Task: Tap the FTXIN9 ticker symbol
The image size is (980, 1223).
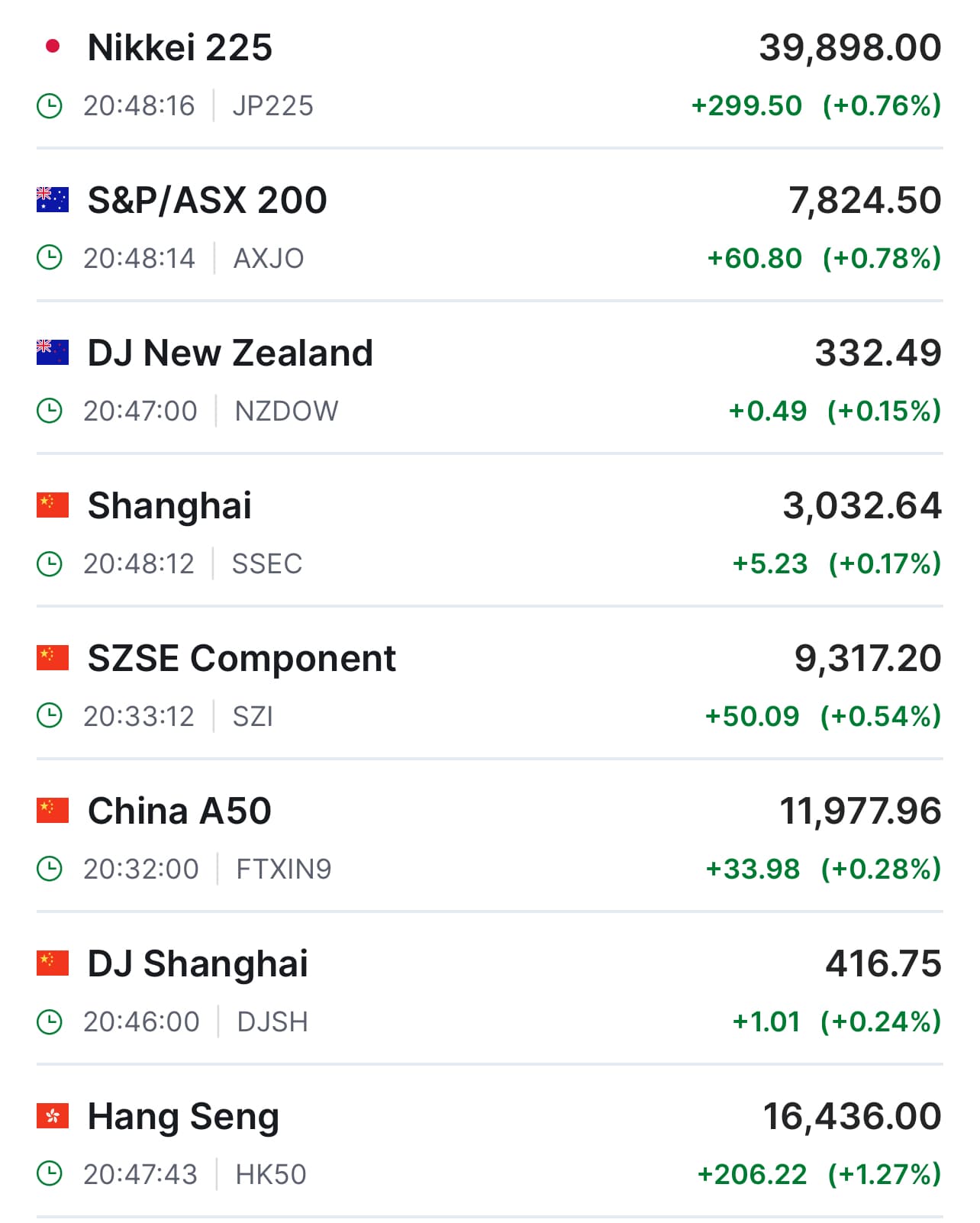Action: point(284,869)
